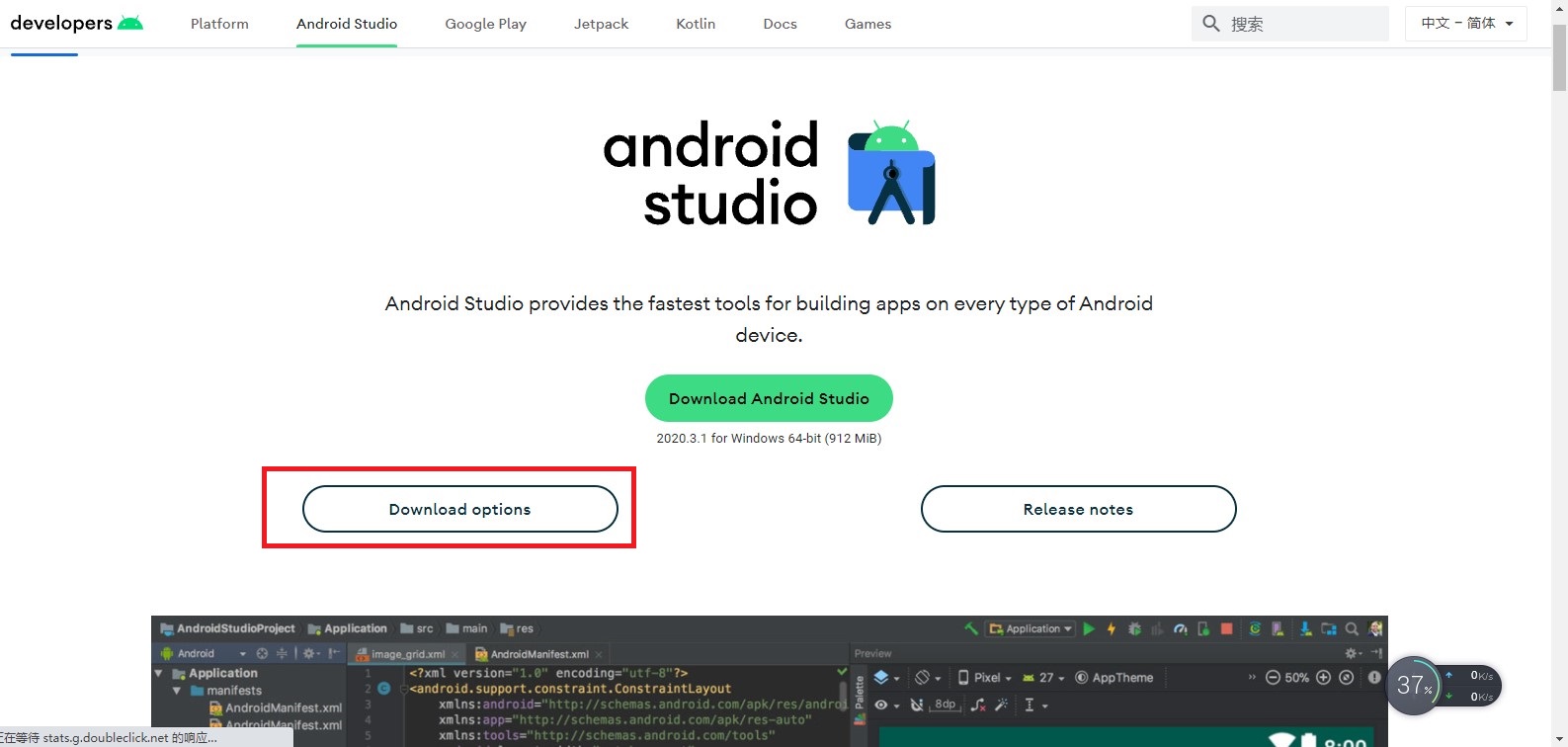The height and width of the screenshot is (747, 1568).
Task: Open Release notes
Action: click(1078, 509)
